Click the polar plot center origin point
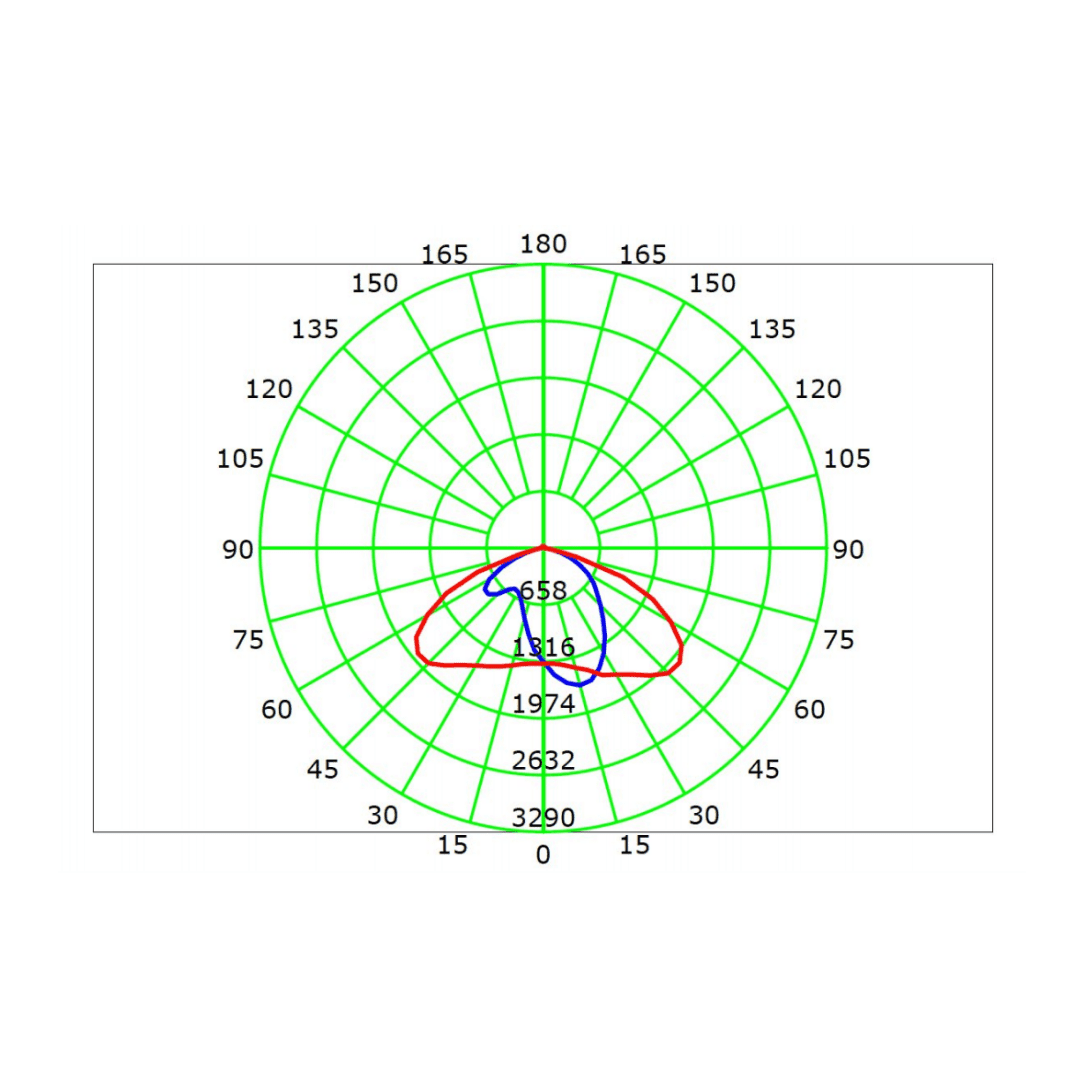 pos(543,547)
